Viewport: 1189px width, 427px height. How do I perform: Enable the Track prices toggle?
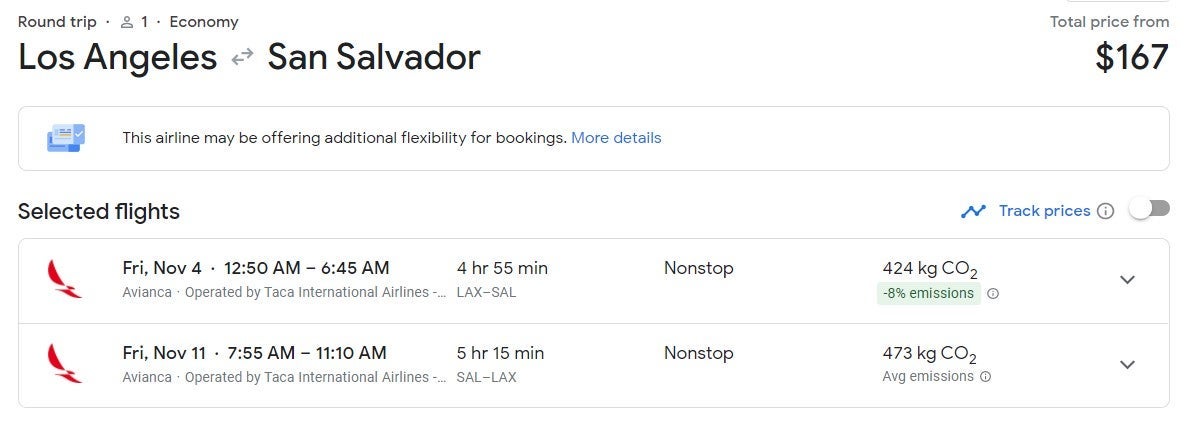click(x=1149, y=209)
